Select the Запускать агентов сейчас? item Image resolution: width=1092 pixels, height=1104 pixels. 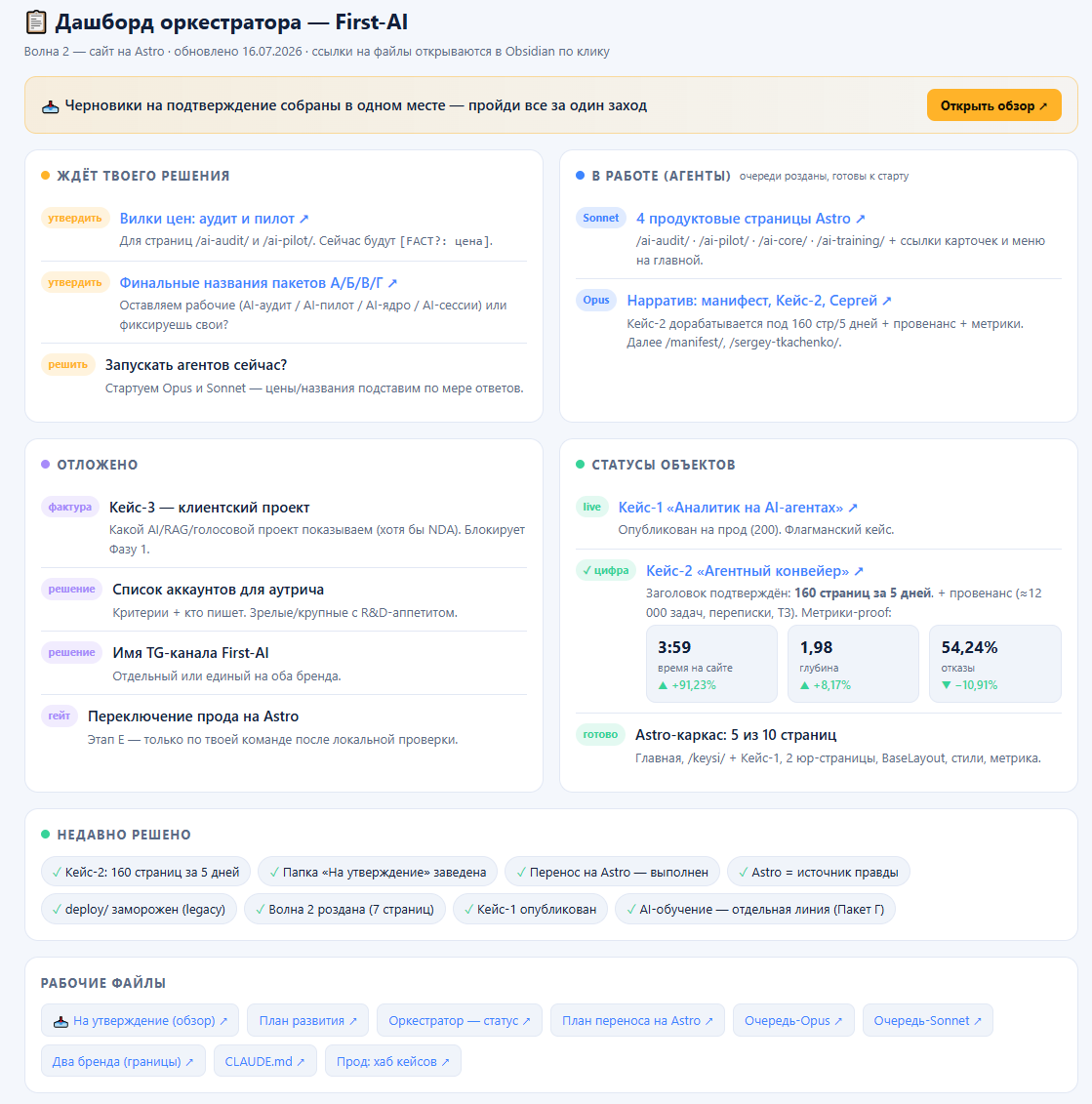pos(196,365)
